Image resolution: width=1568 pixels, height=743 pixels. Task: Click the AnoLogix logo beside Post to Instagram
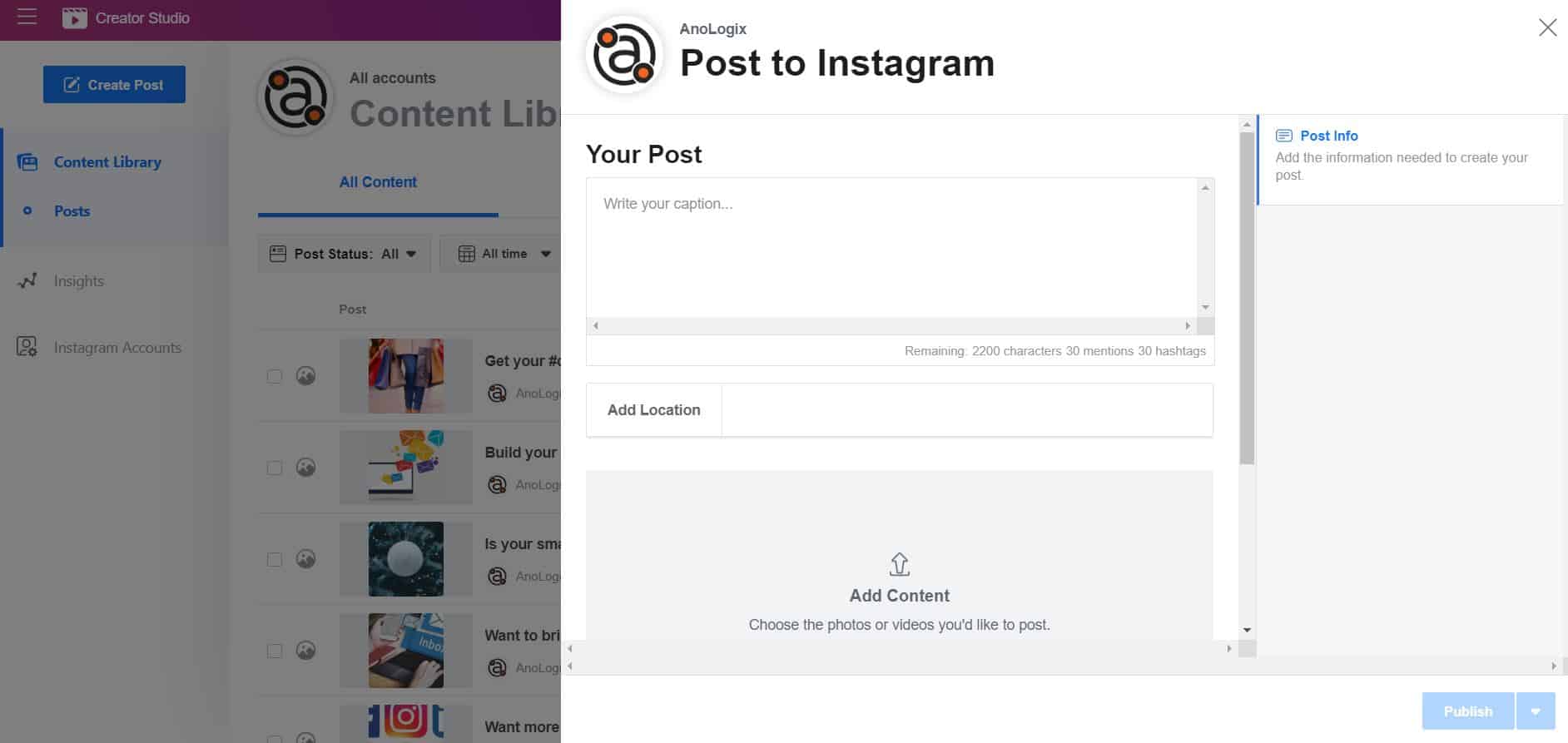coord(624,55)
